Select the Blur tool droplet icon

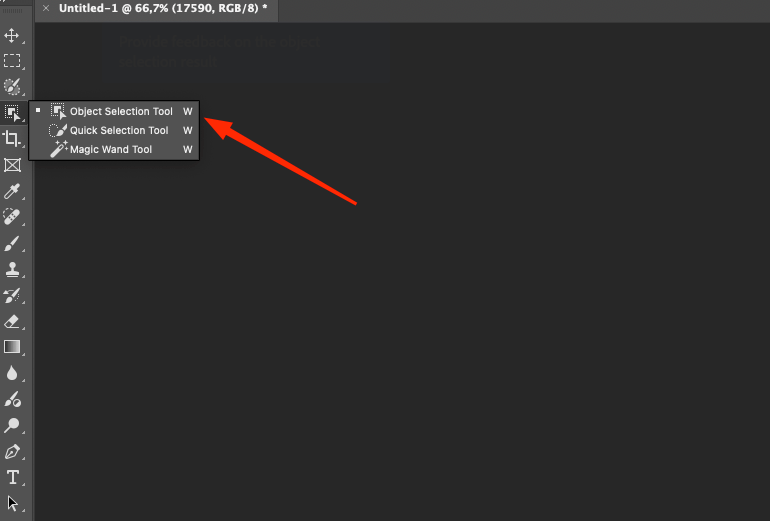coord(12,373)
